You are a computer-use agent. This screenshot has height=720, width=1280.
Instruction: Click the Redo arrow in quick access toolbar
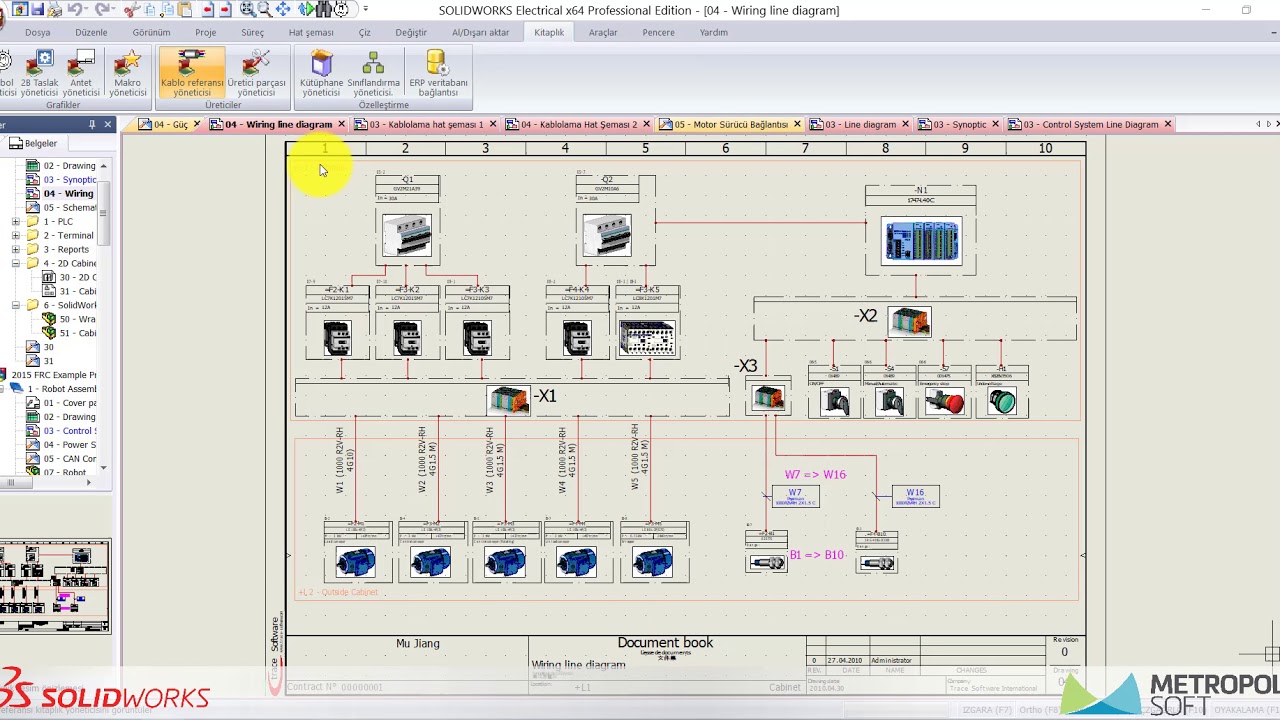(104, 10)
